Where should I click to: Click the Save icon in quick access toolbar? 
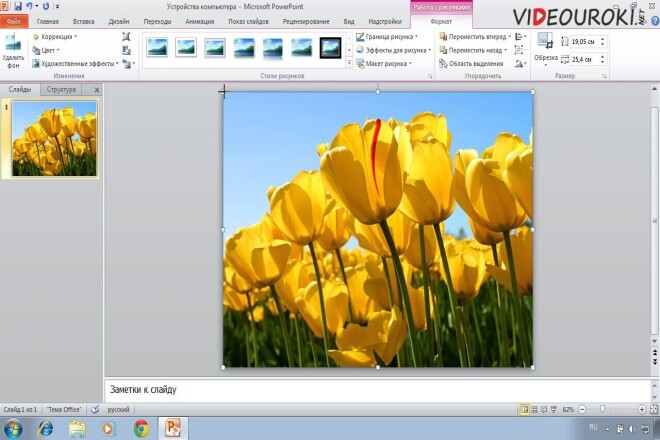18,6
